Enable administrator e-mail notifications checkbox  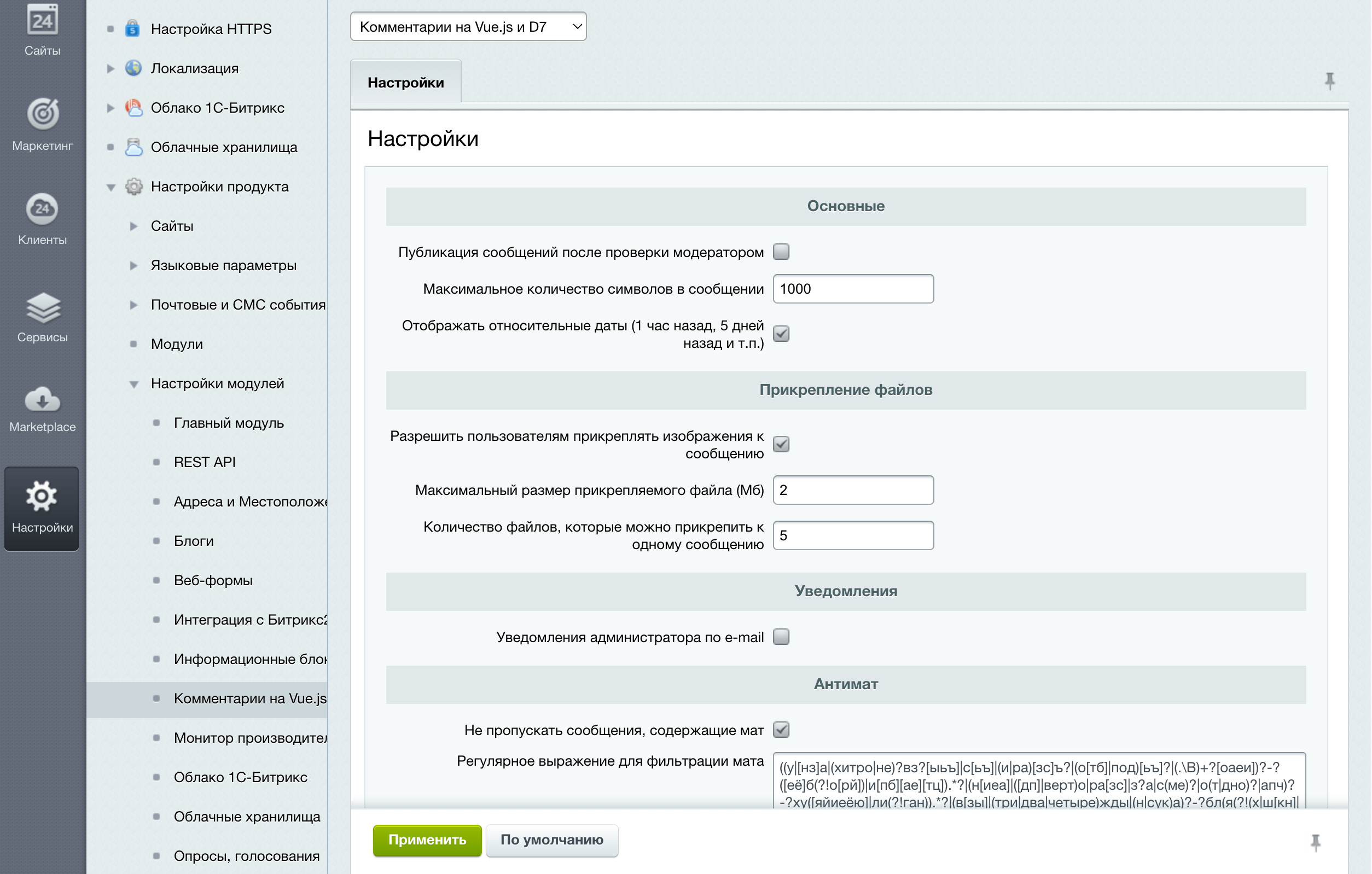[x=781, y=637]
